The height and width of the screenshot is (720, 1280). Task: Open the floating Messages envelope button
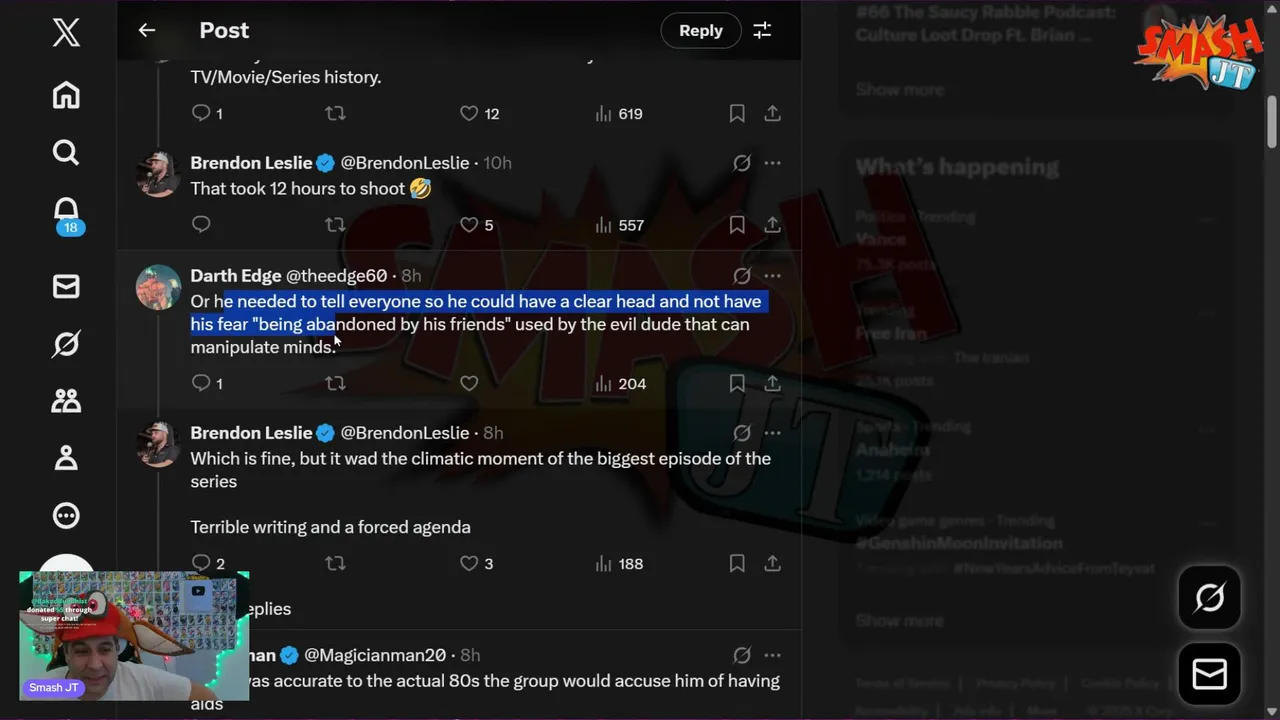coord(1210,674)
